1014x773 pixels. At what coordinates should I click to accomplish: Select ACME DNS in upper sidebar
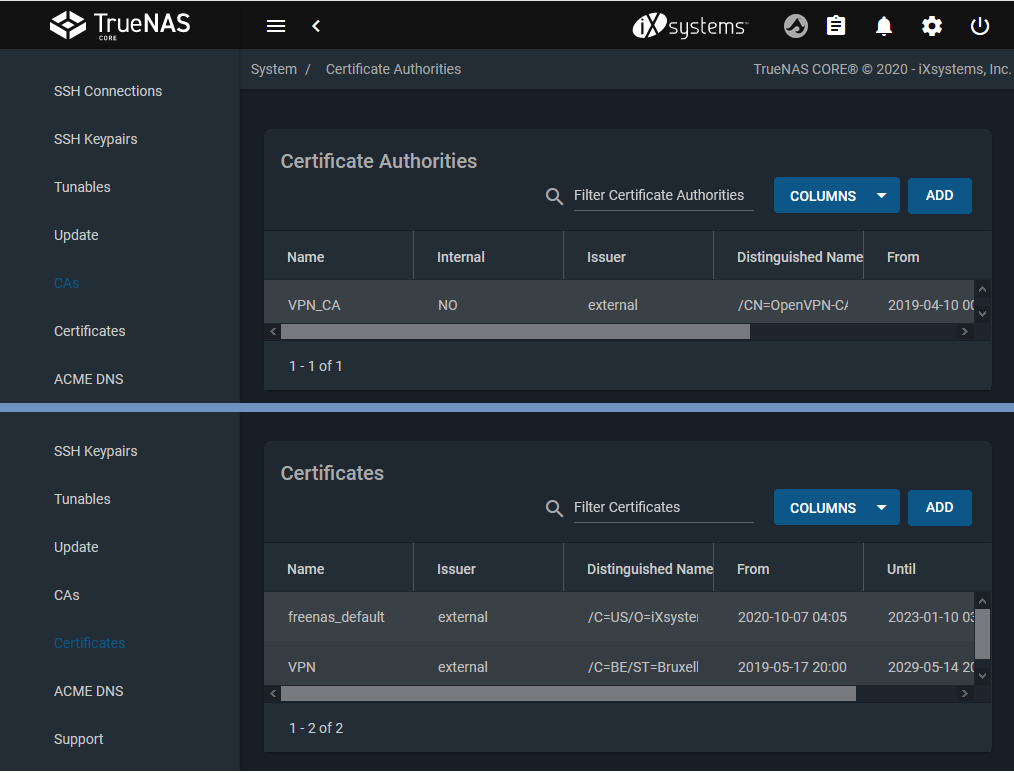89,379
